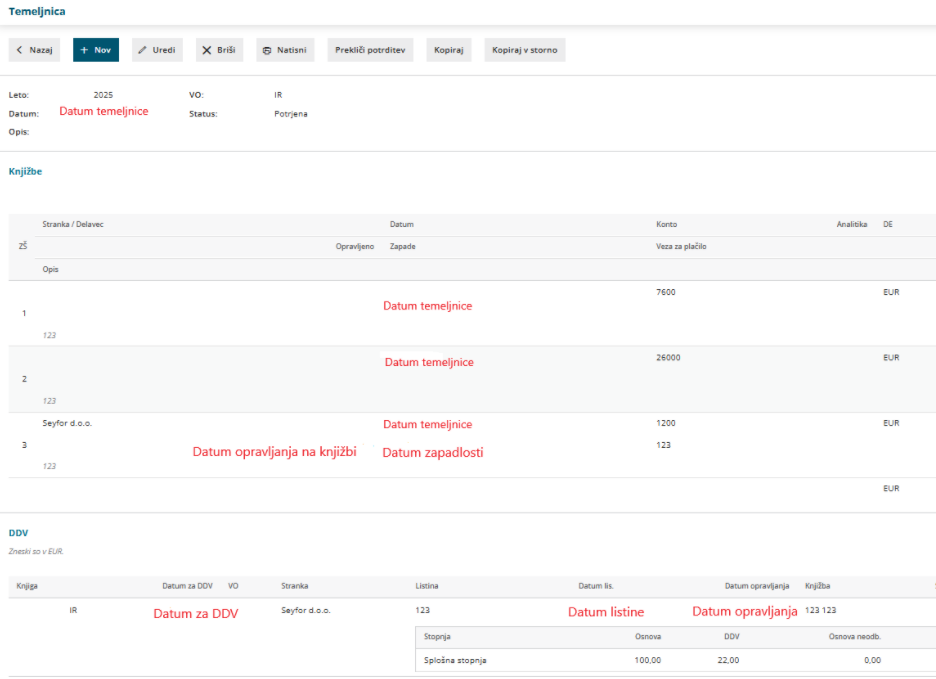Viewport: 936px width, 679px height.
Task: Click the Knjižbe section heading
Action: pyautogui.click(x=25, y=171)
